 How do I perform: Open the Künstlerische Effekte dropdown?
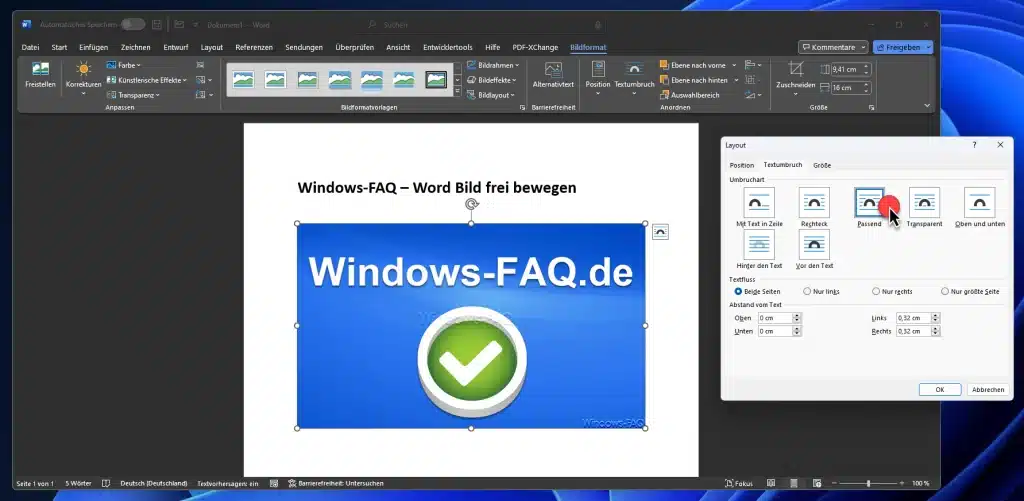click(x=146, y=80)
